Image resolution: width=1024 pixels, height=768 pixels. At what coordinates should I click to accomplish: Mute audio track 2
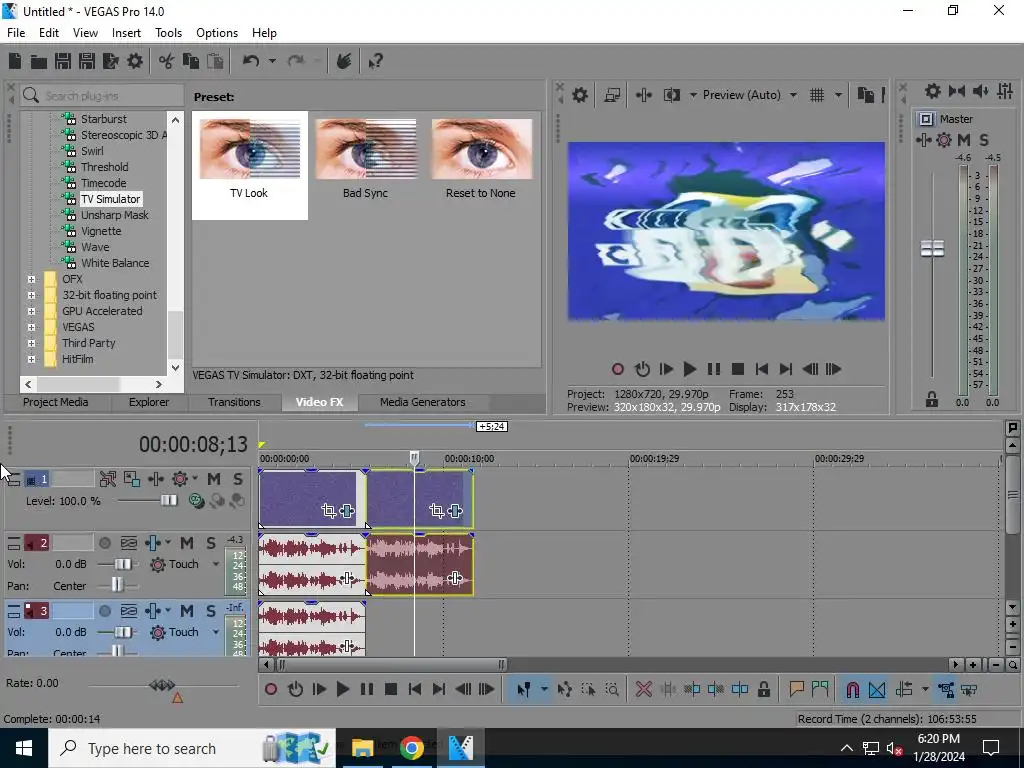click(187, 543)
